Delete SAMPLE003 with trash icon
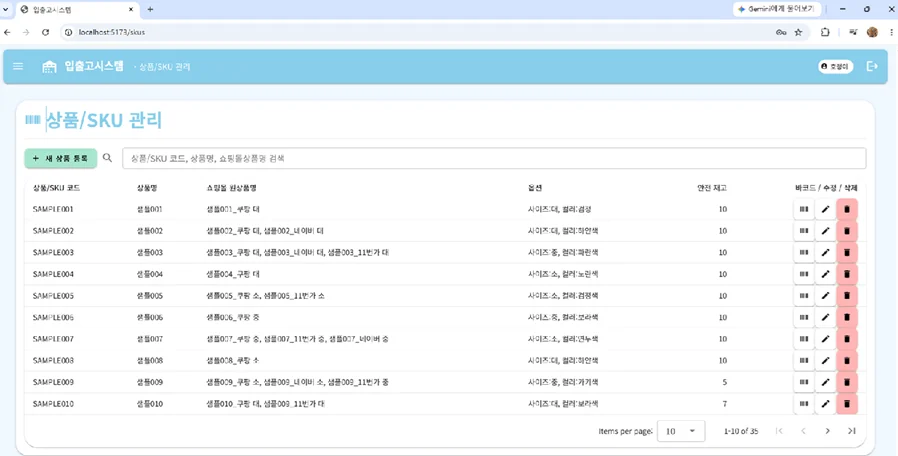Viewport: 898px width, 456px height. 847,253
